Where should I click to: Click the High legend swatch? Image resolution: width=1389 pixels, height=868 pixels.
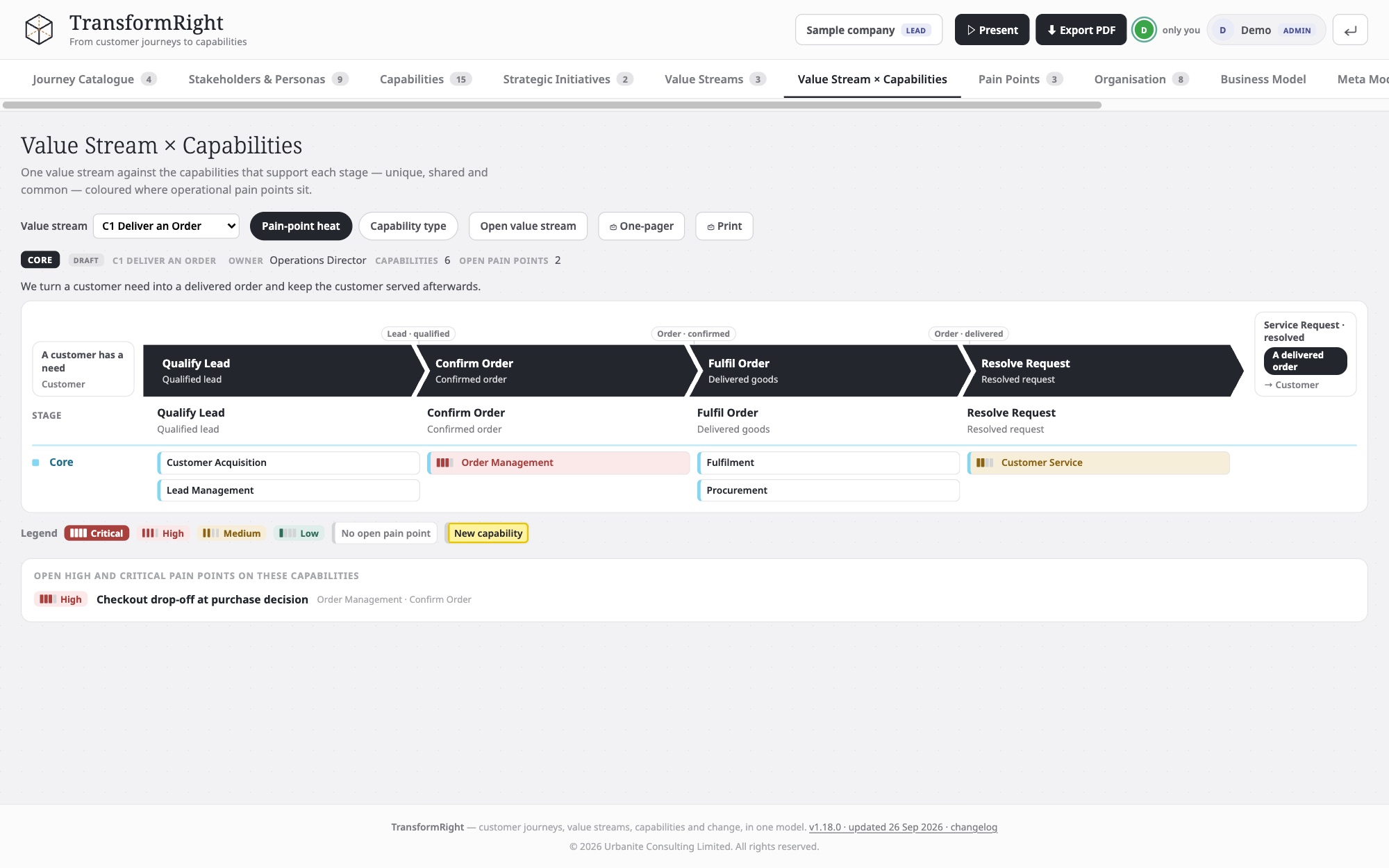click(x=163, y=533)
